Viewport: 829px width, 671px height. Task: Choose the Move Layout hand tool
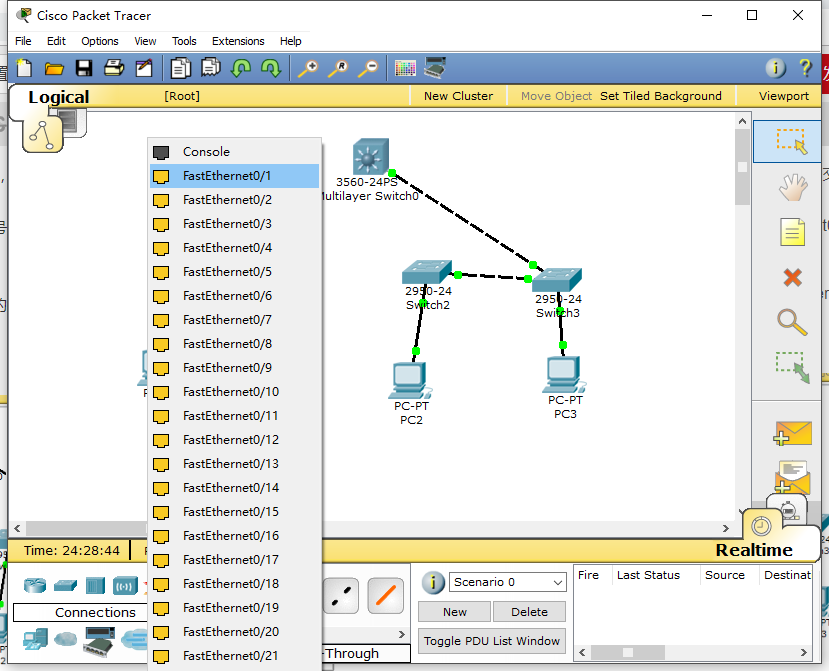[x=793, y=187]
